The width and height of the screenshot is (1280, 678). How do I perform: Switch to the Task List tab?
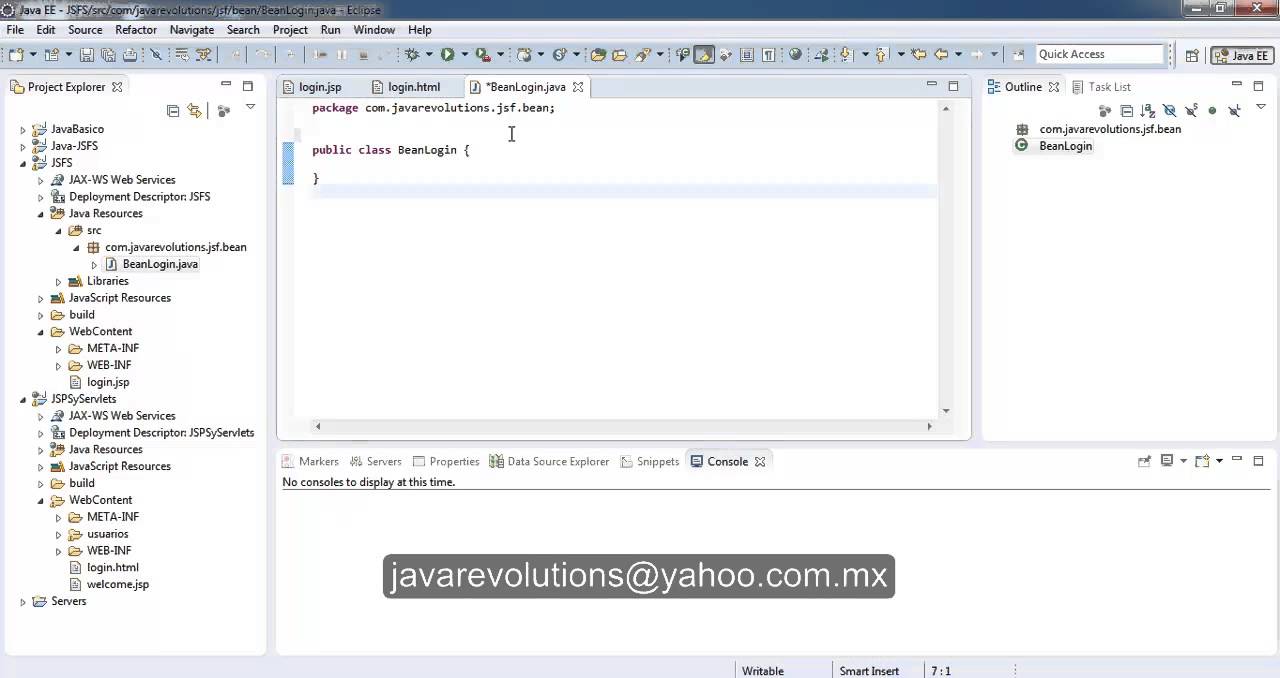pyautogui.click(x=1101, y=87)
